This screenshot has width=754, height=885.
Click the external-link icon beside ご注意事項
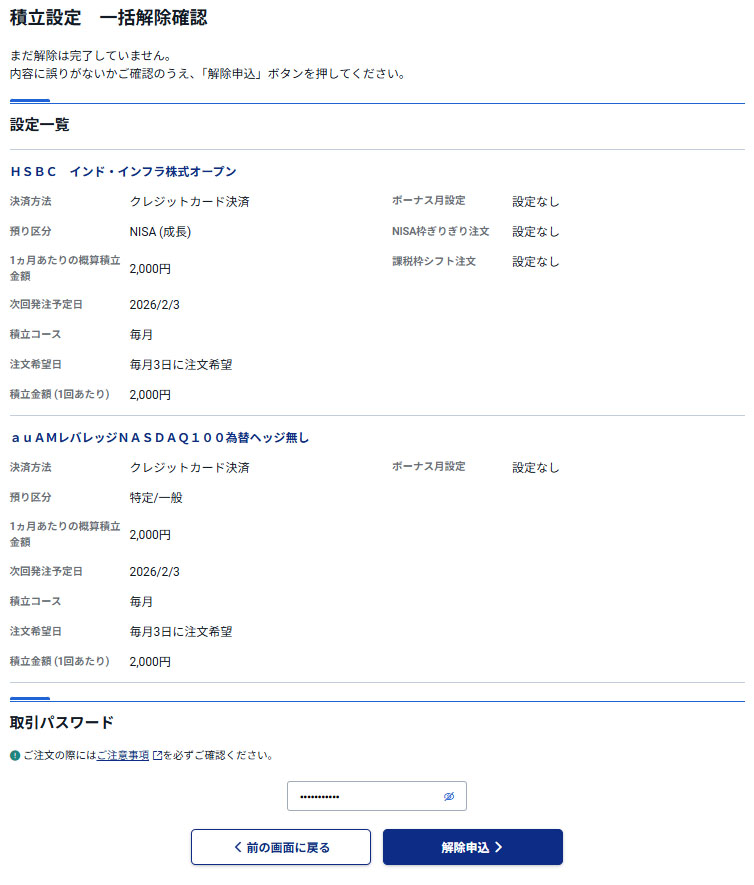point(157,755)
